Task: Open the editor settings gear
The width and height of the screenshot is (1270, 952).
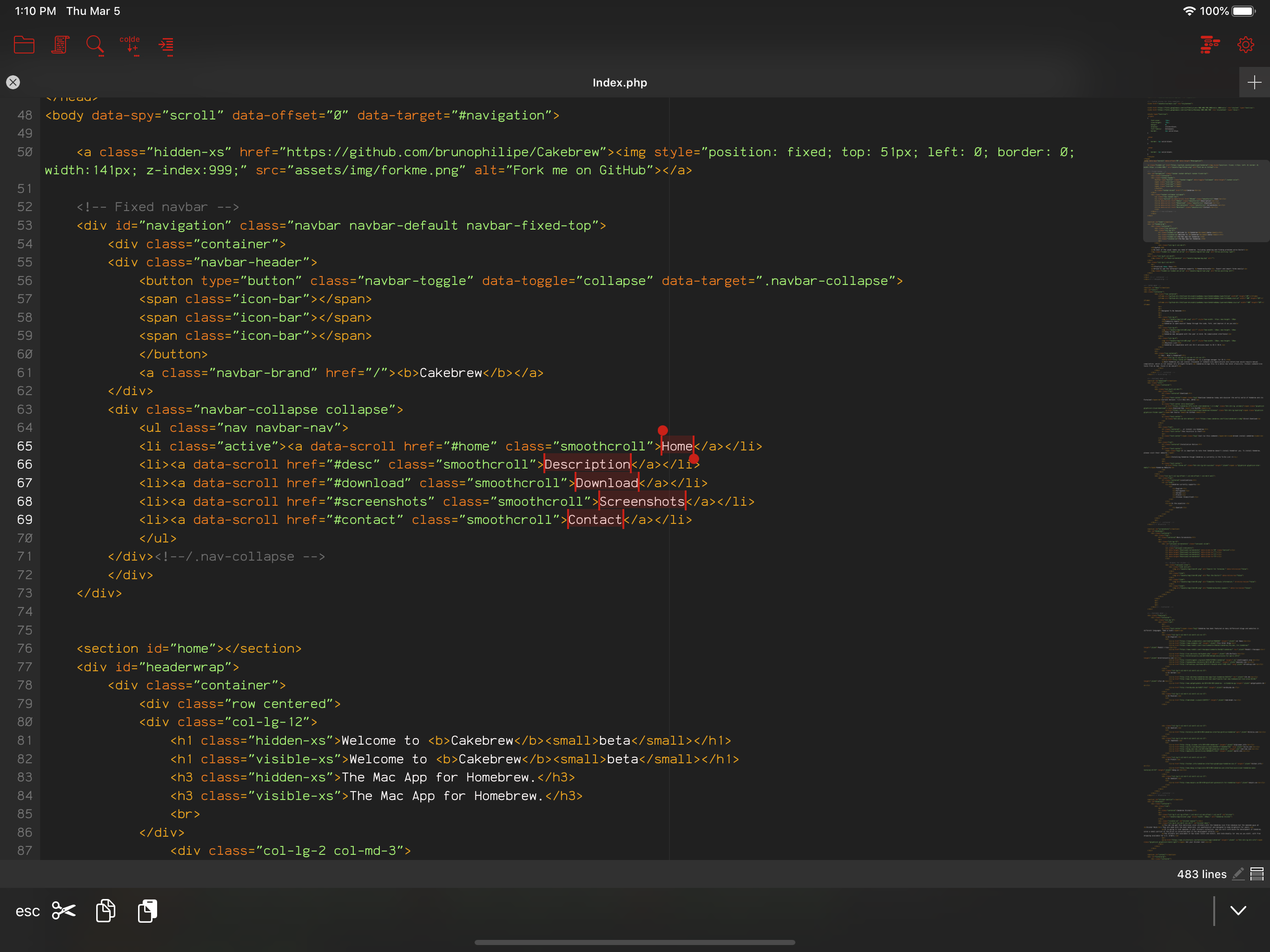Action: pyautogui.click(x=1245, y=45)
